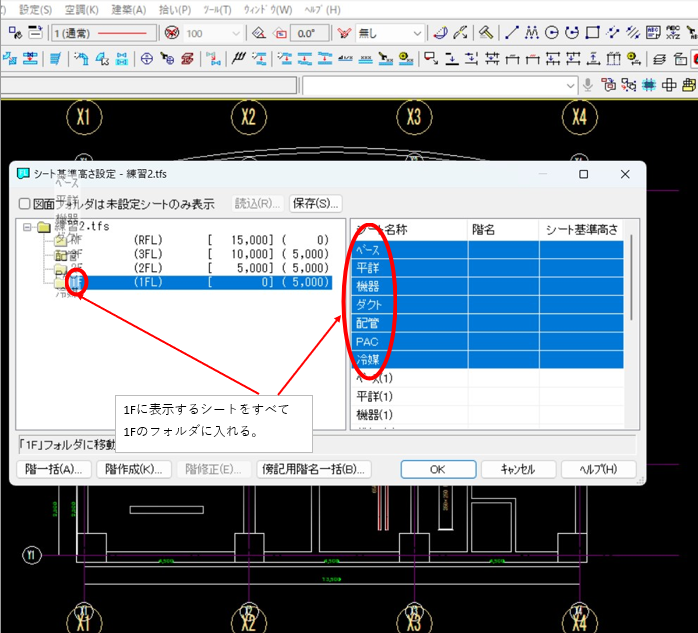Click the microphone icon in command bar
698x633 pixels.
[588, 85]
